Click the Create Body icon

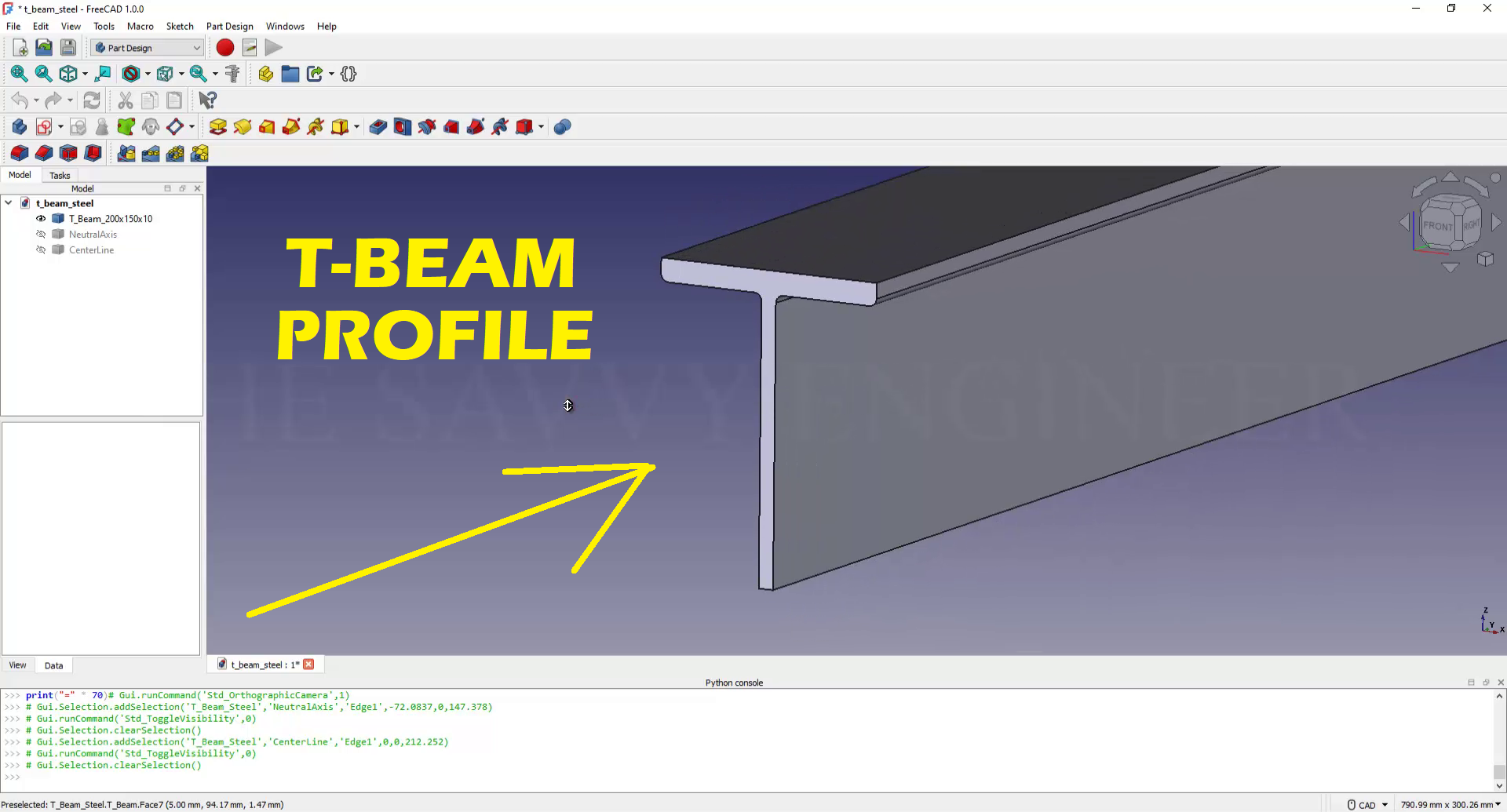click(20, 127)
